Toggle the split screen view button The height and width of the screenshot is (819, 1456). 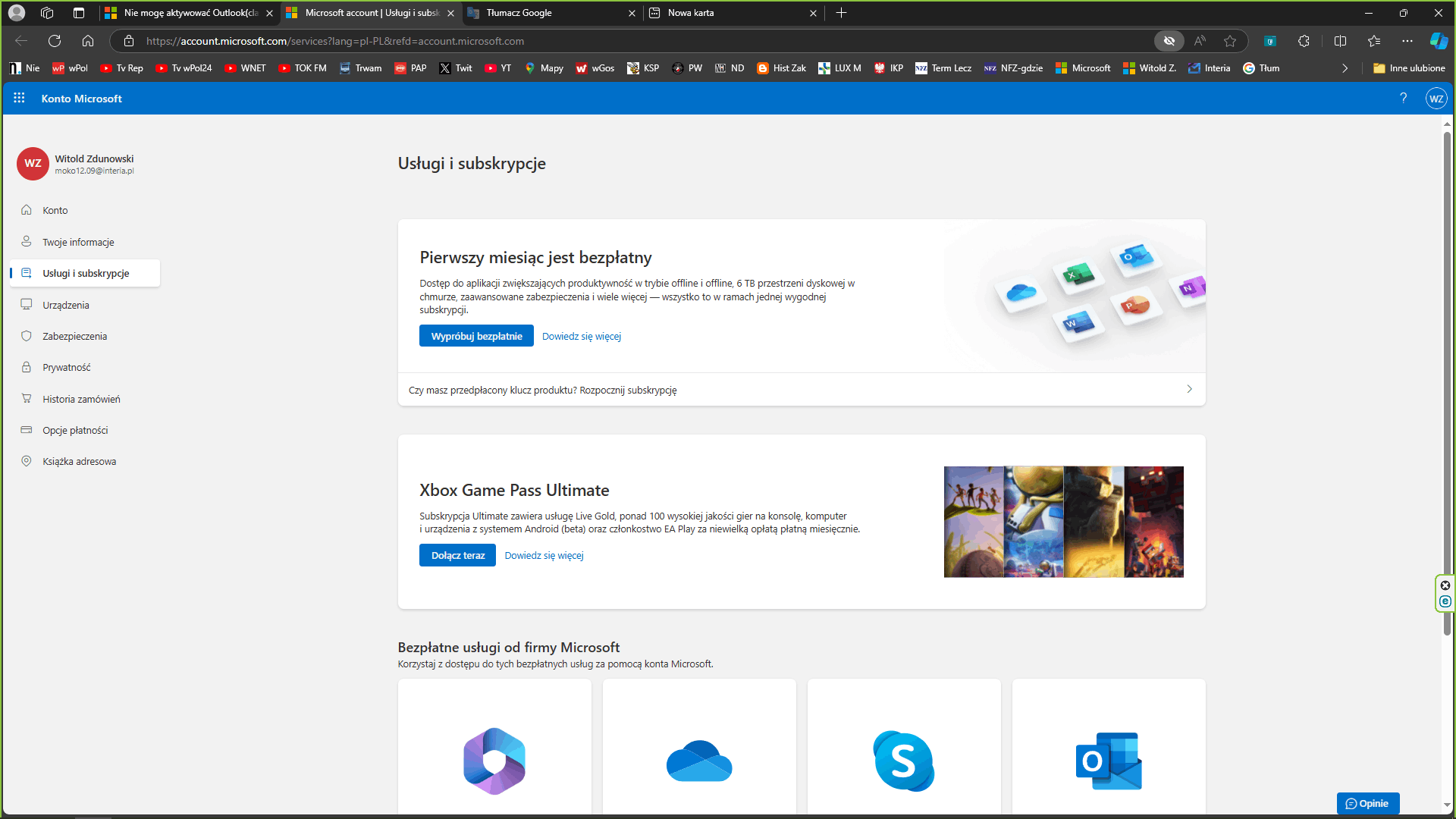[1340, 41]
